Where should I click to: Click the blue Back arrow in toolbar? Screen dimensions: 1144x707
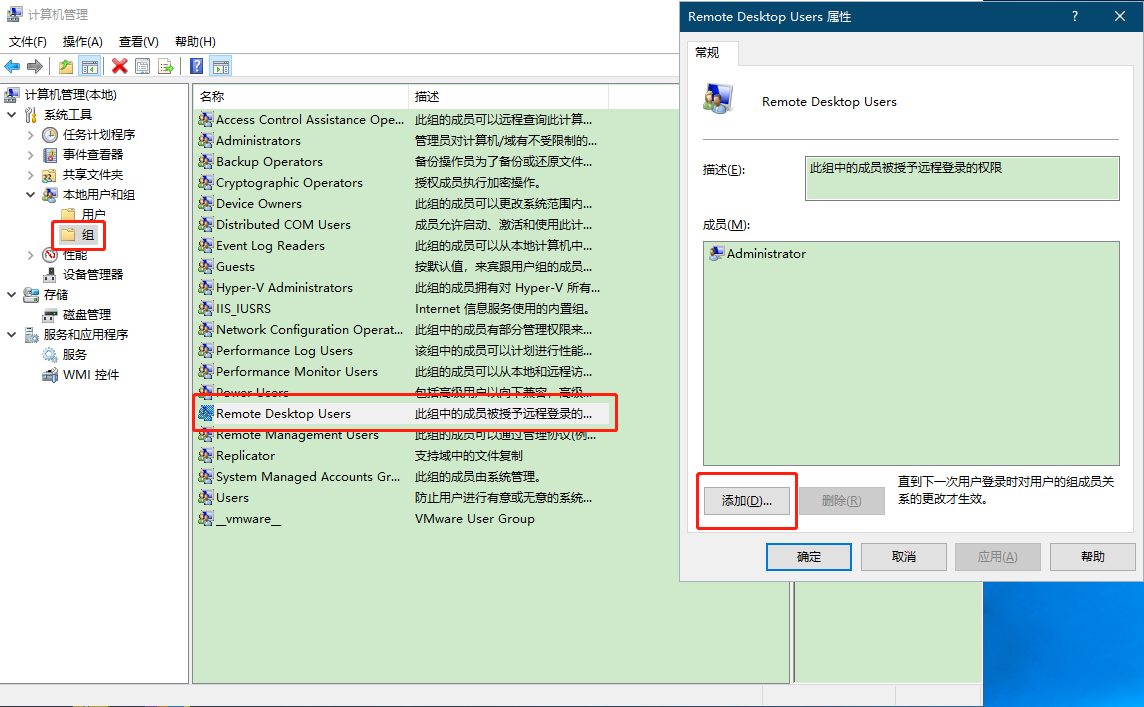coord(12,66)
